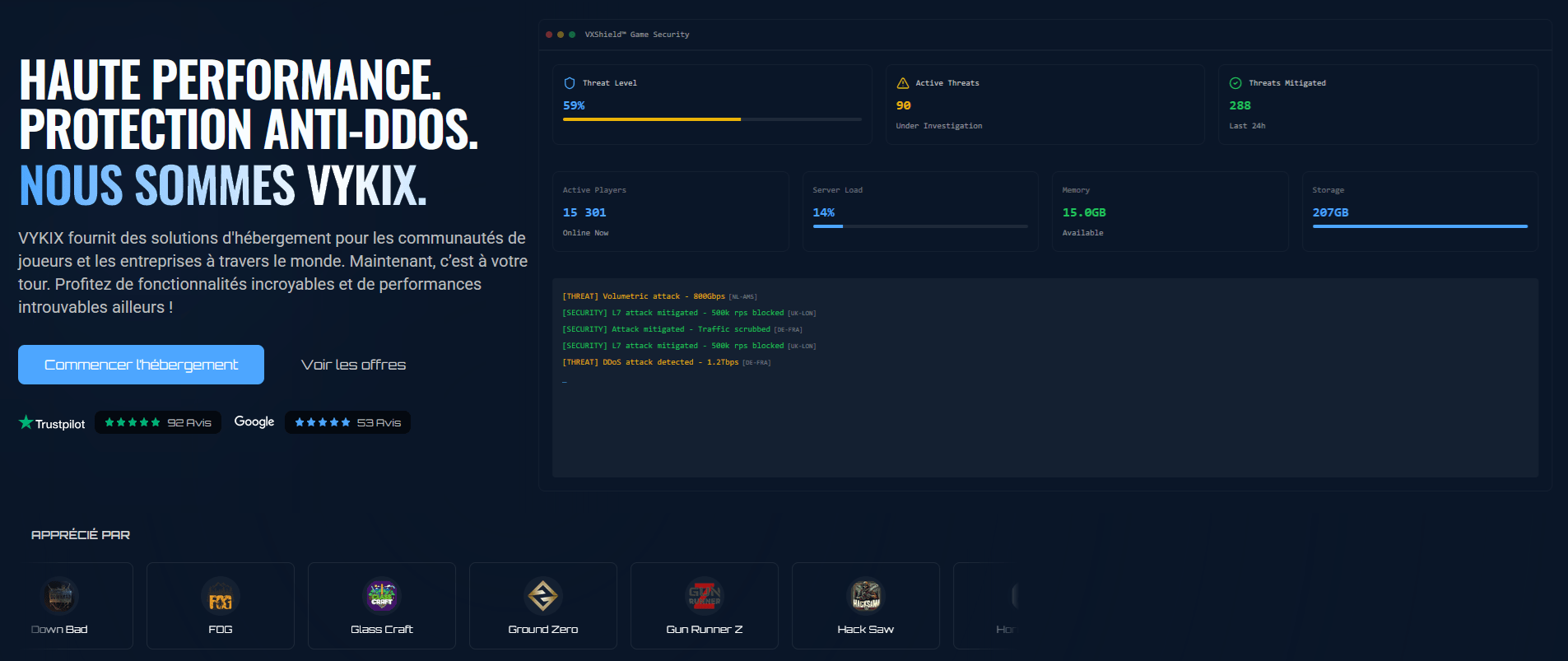The image size is (1568, 661).
Task: Click the Memory value 15.0GB
Action: tap(1084, 212)
